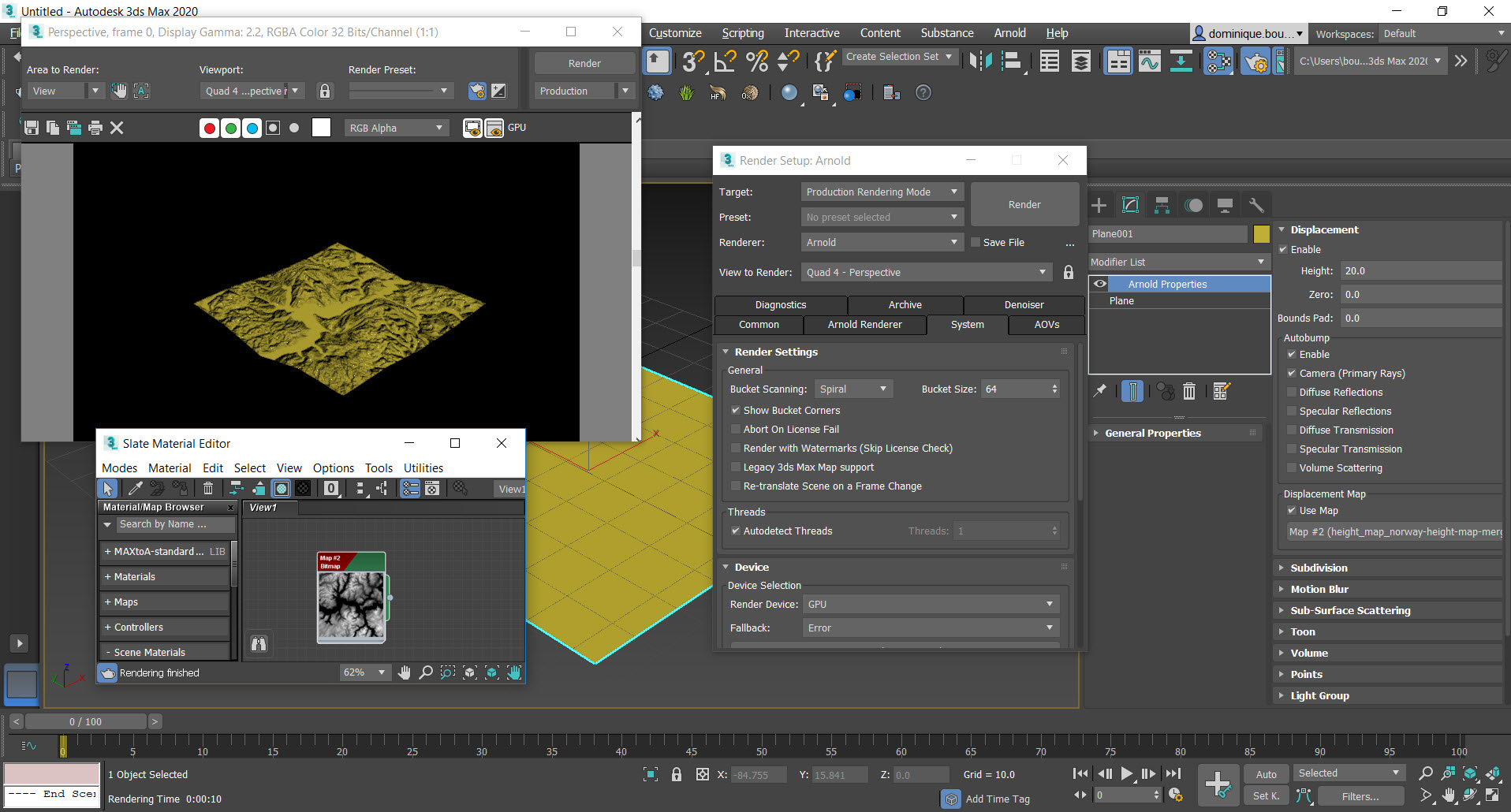1511x812 pixels.
Task: Switch to the AOVs tab in Render Setup
Action: [x=1046, y=324]
